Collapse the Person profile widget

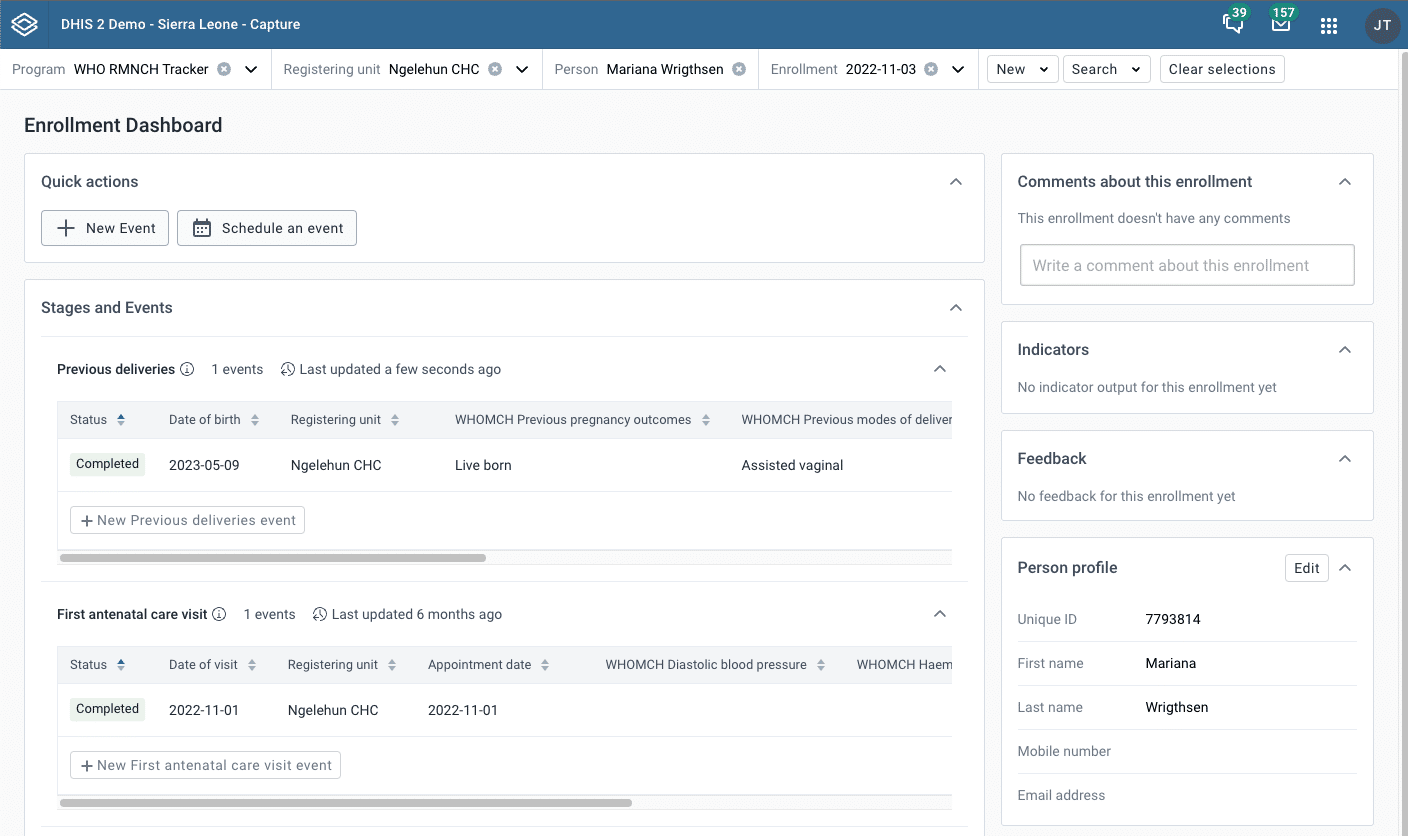[1345, 568]
